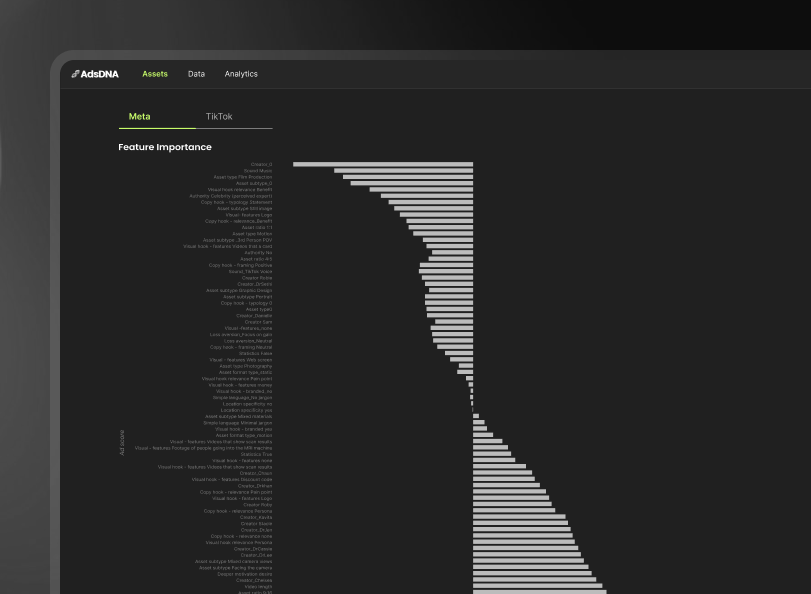Click the Asset format type_motion label
The image size is (811, 594).
point(244,436)
